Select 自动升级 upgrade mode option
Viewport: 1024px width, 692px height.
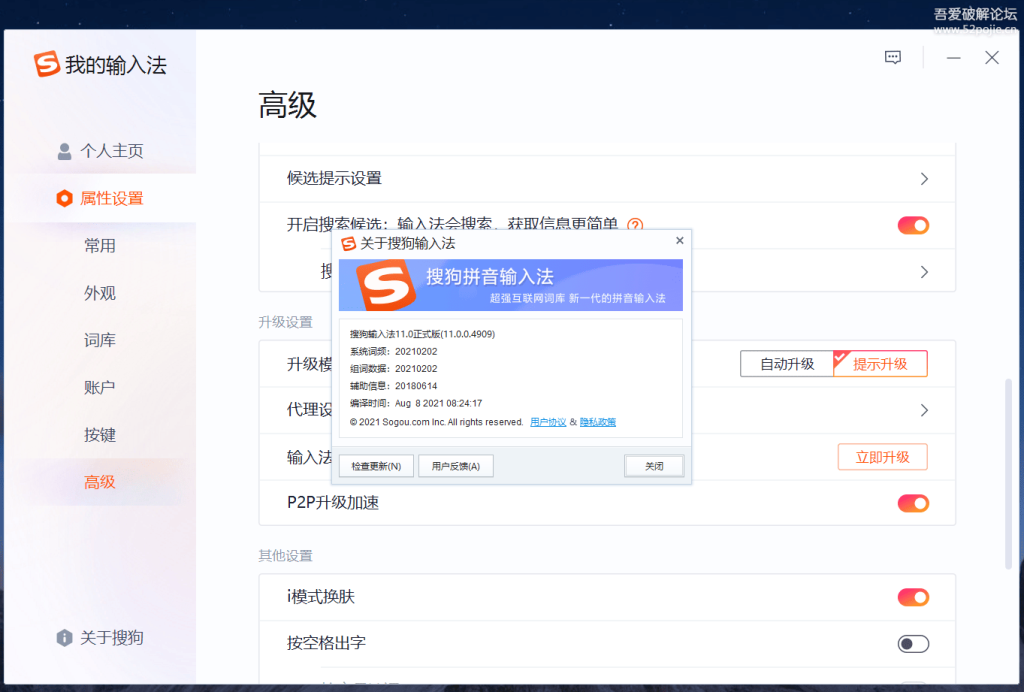(x=787, y=364)
